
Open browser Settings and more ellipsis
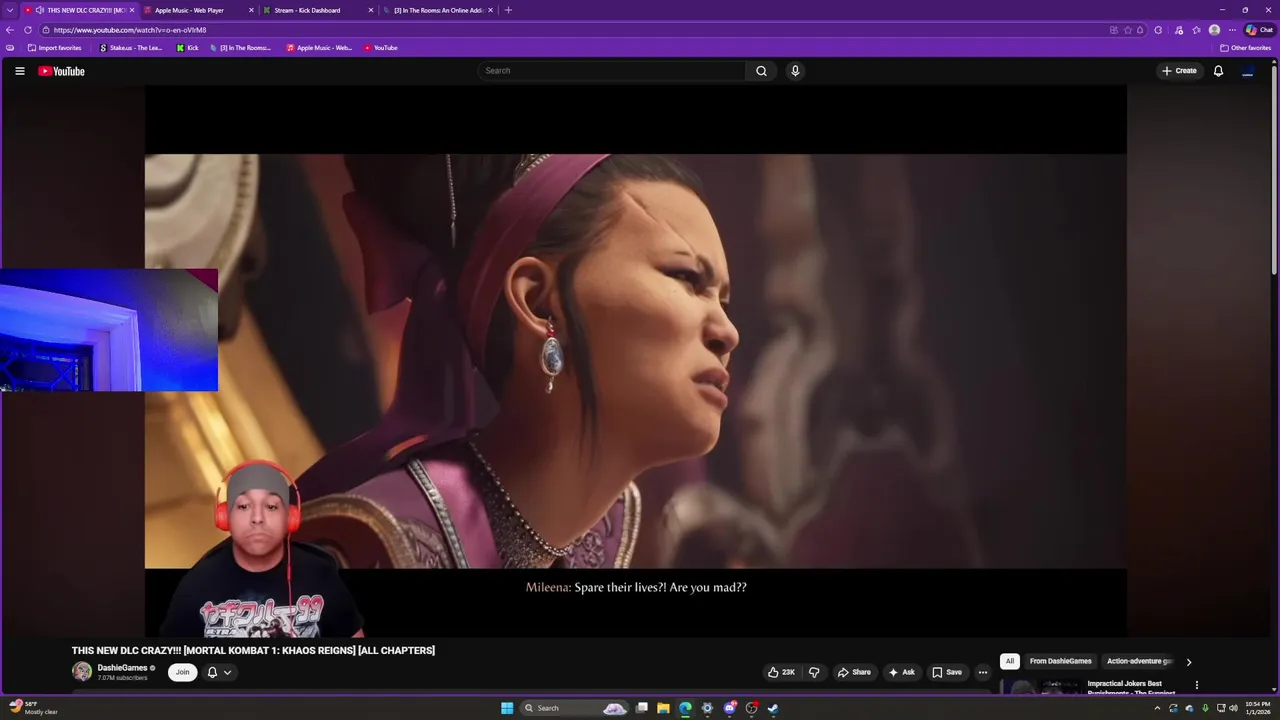1232,30
